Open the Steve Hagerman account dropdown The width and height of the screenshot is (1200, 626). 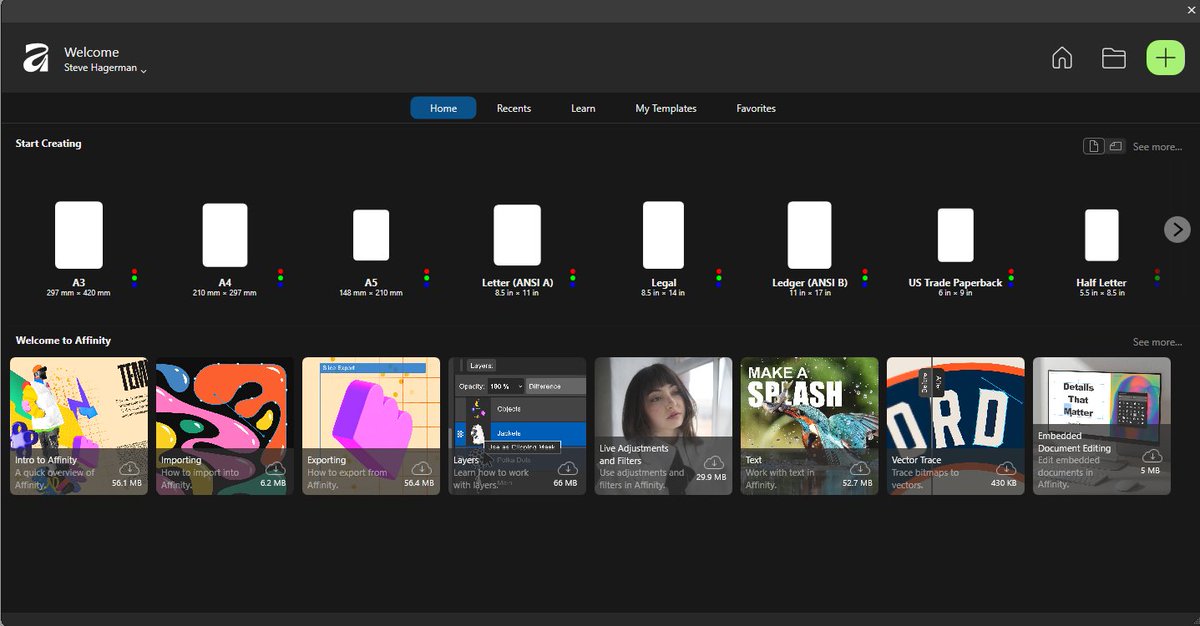[x=106, y=69]
